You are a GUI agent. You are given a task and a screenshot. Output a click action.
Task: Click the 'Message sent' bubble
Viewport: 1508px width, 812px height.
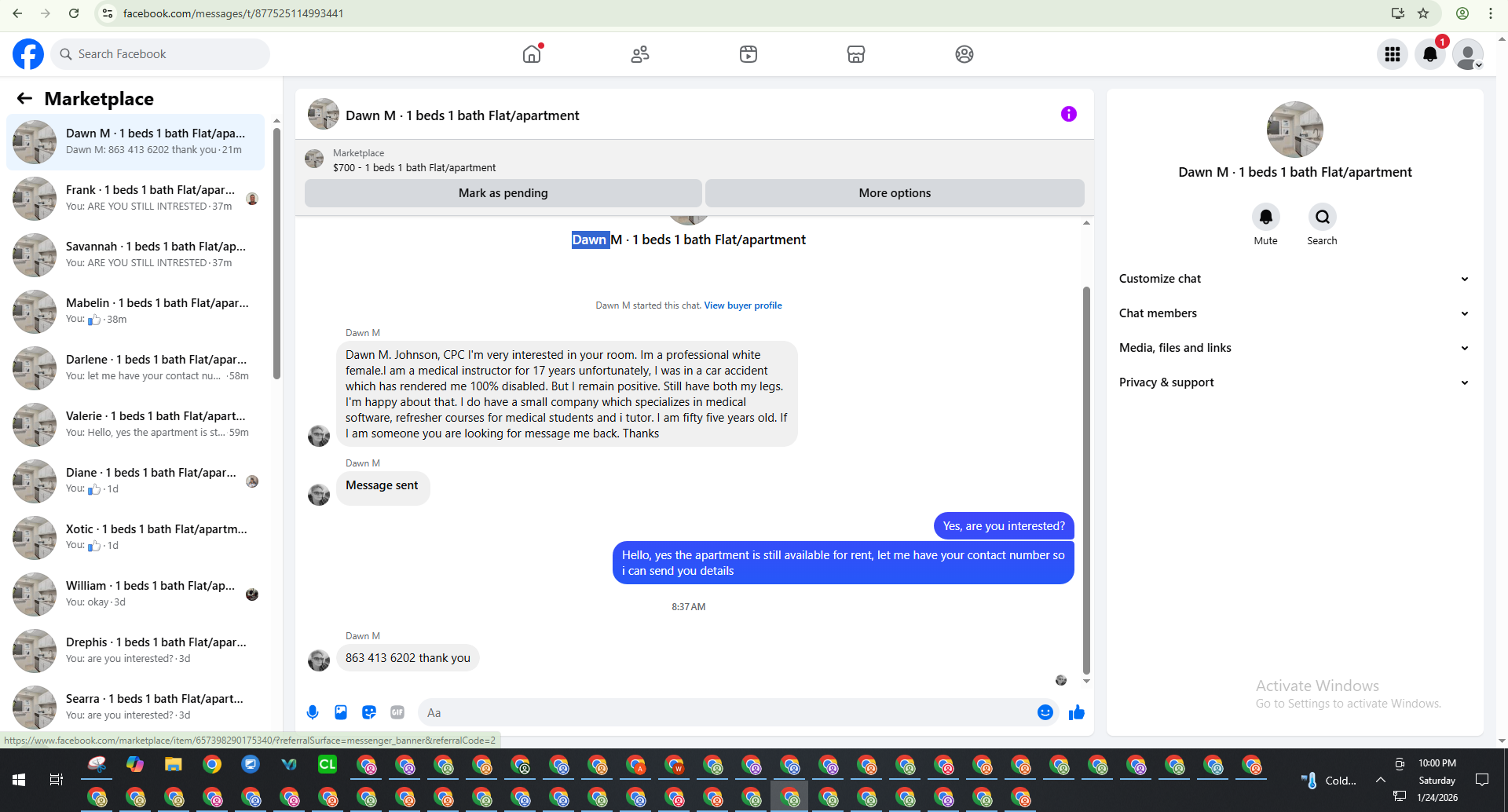(382, 487)
